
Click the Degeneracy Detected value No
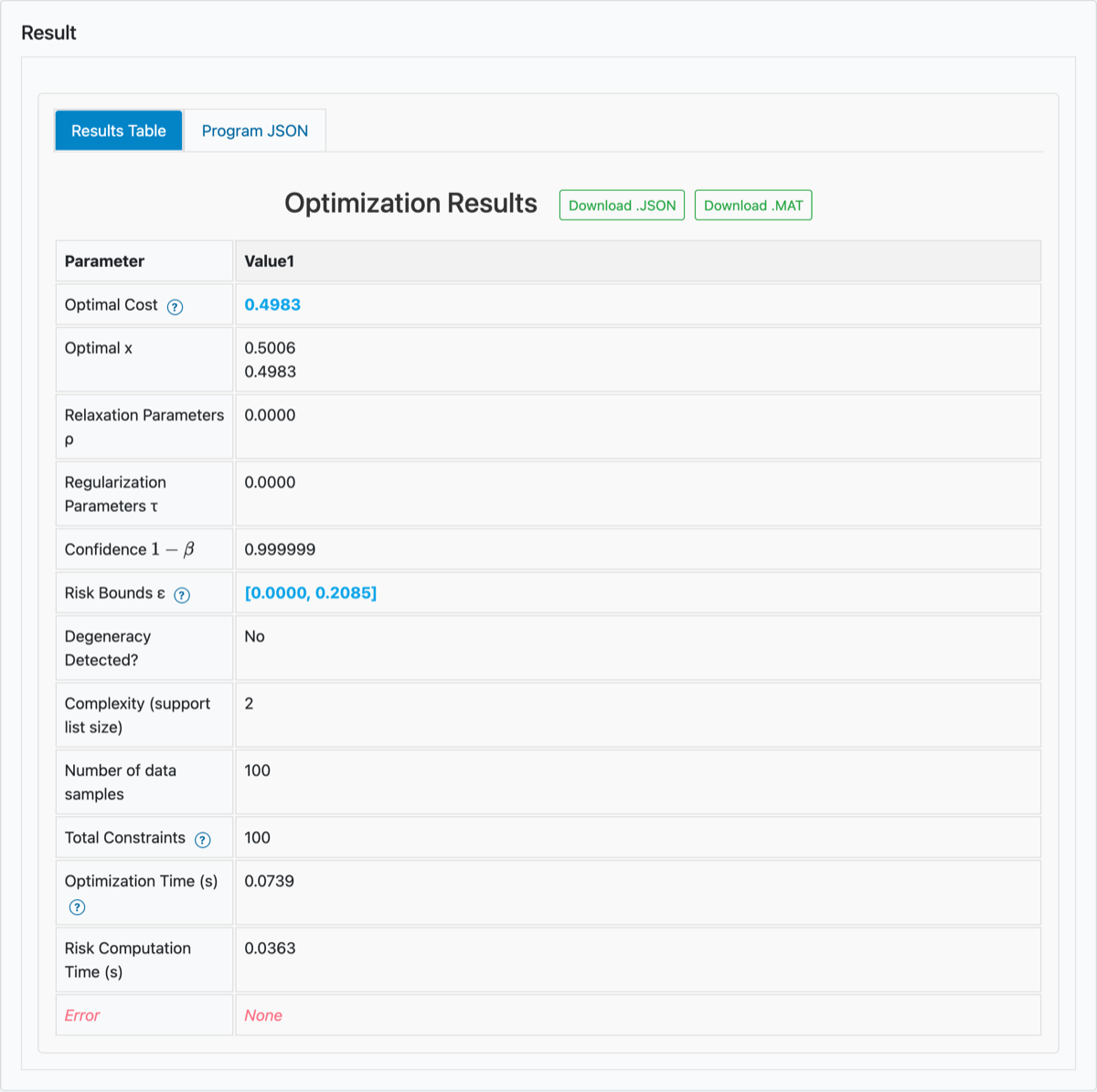[254, 637]
